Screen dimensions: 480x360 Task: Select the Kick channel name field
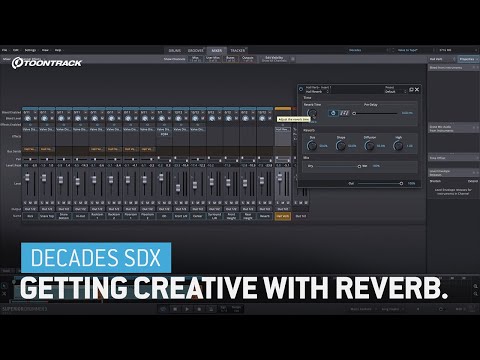(30, 216)
